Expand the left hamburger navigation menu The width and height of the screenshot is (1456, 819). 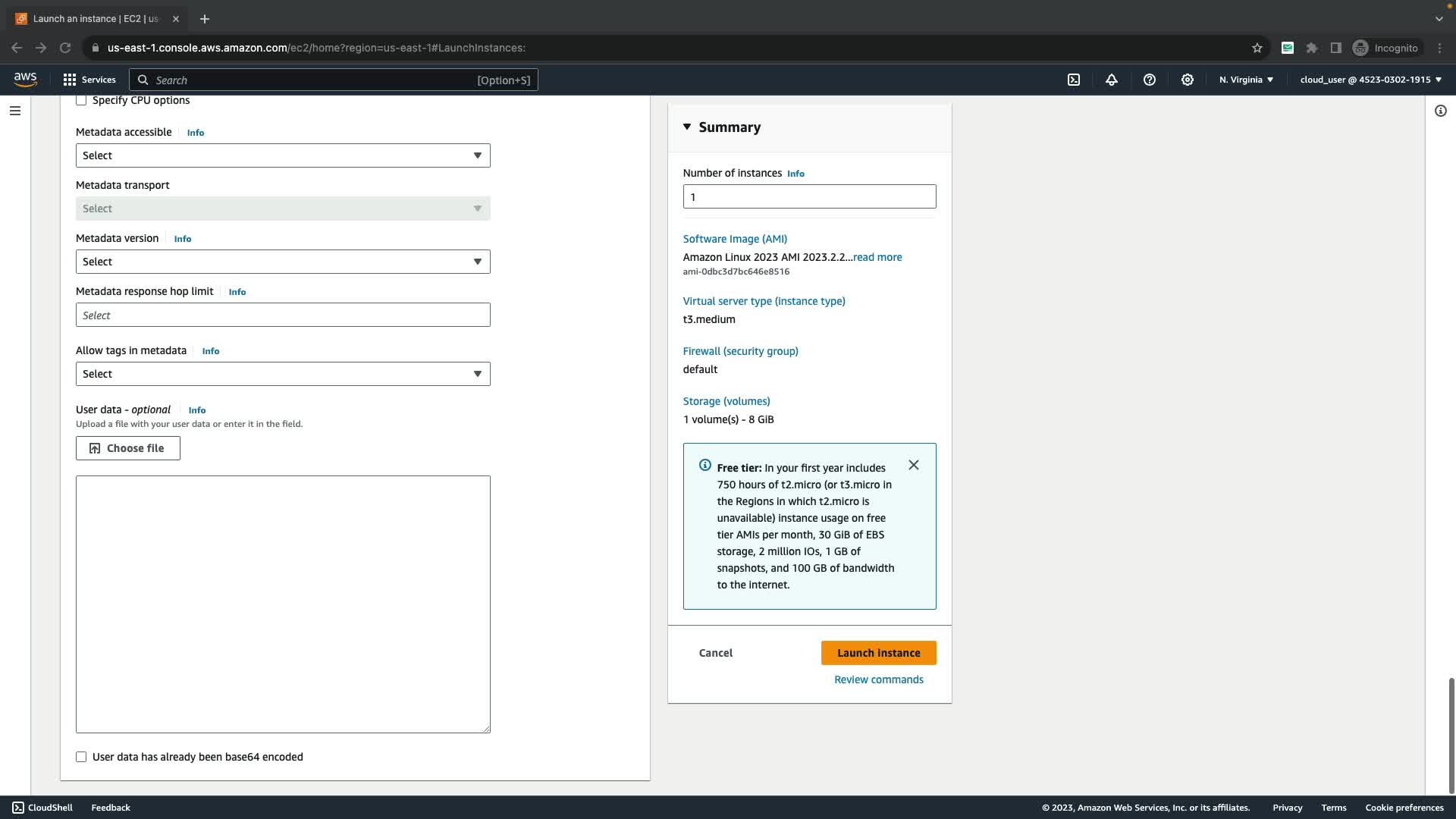[15, 111]
